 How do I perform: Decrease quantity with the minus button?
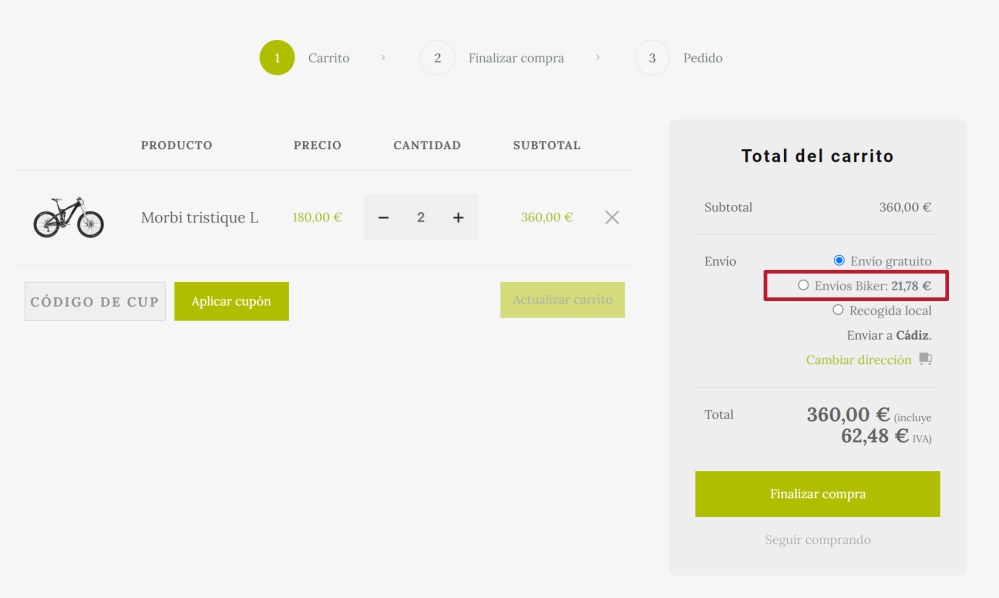pos(383,217)
